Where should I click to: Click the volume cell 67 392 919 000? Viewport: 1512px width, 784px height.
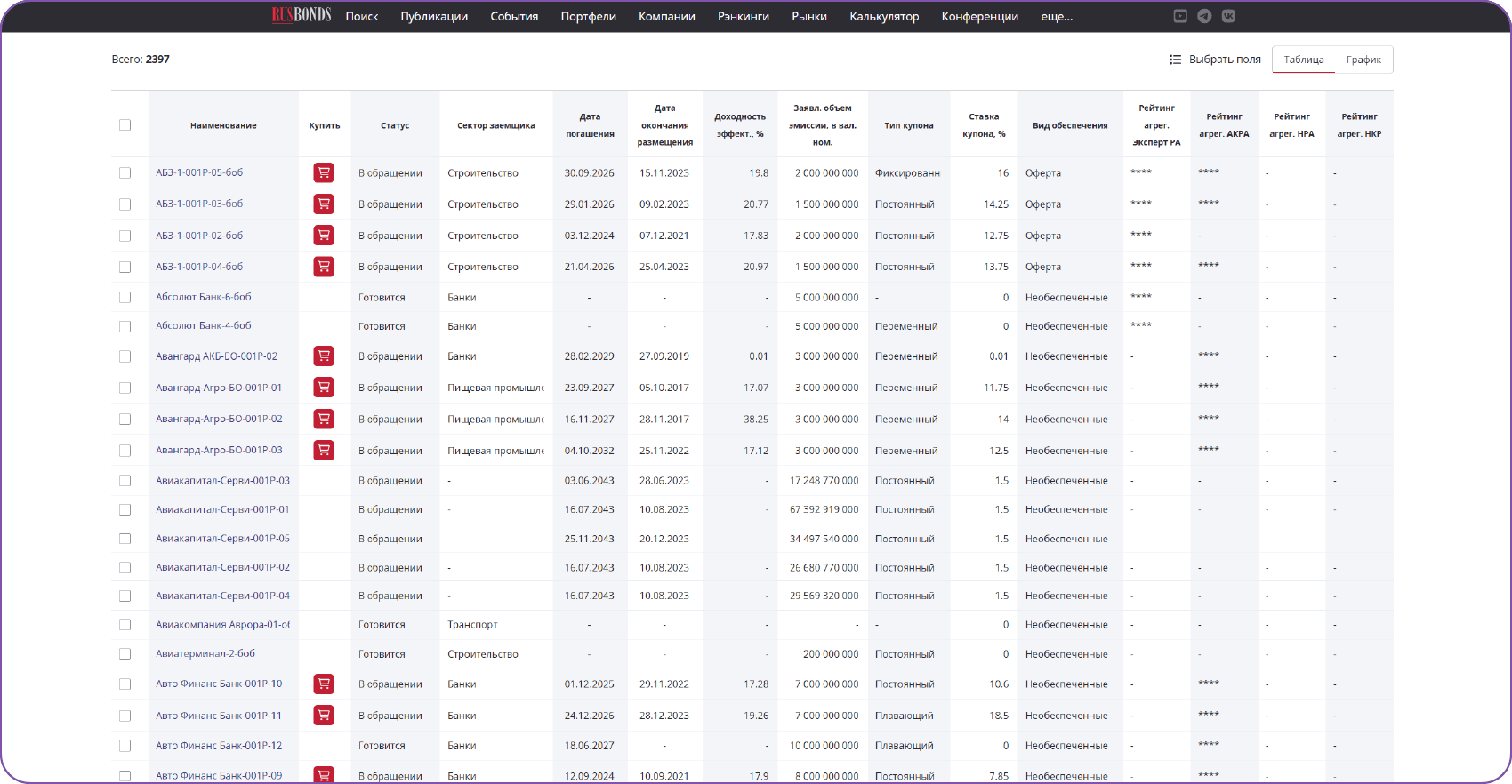click(x=824, y=509)
